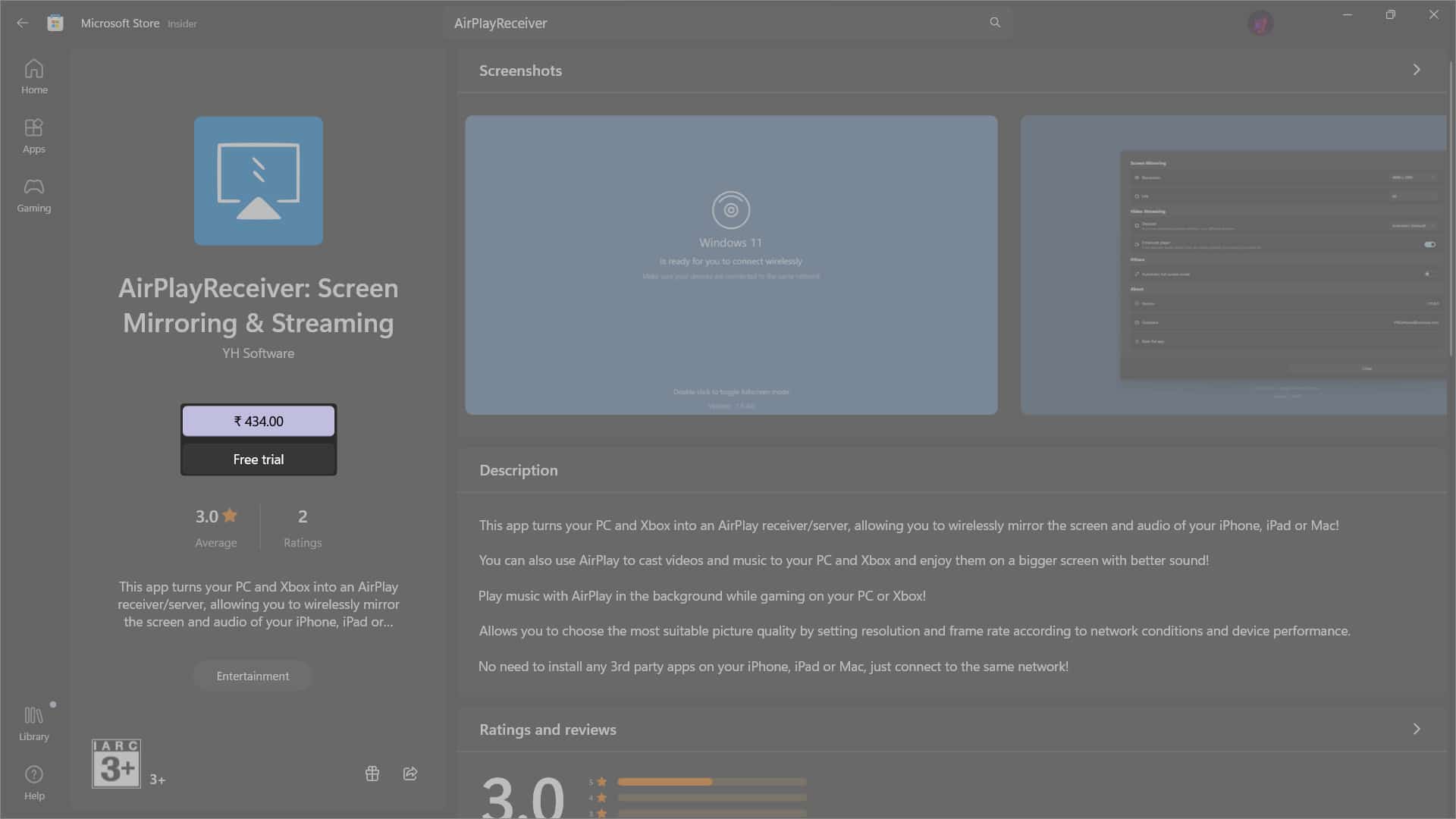Click the 5-star rating bar

tap(711, 781)
